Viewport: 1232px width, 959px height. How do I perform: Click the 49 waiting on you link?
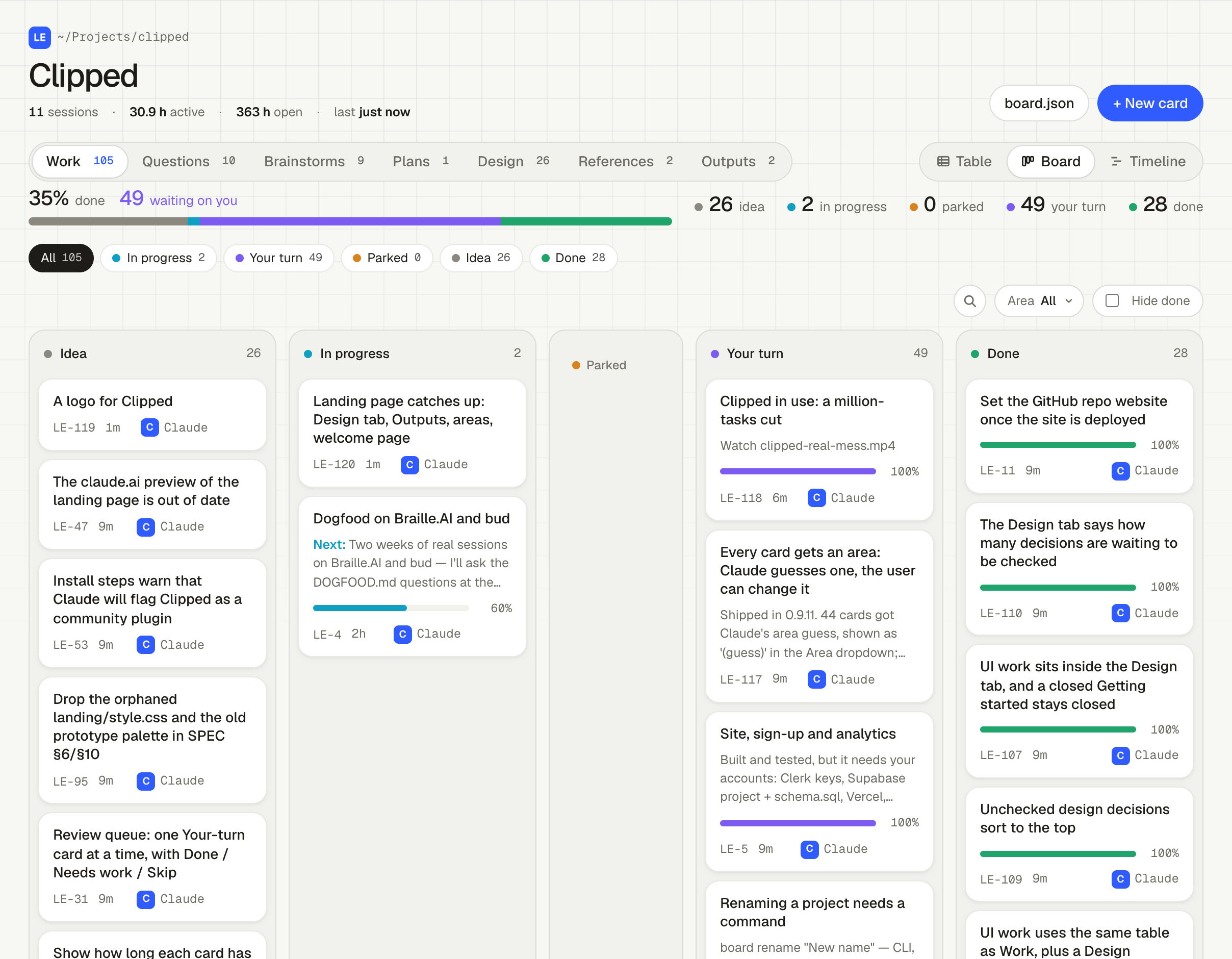[x=178, y=199]
